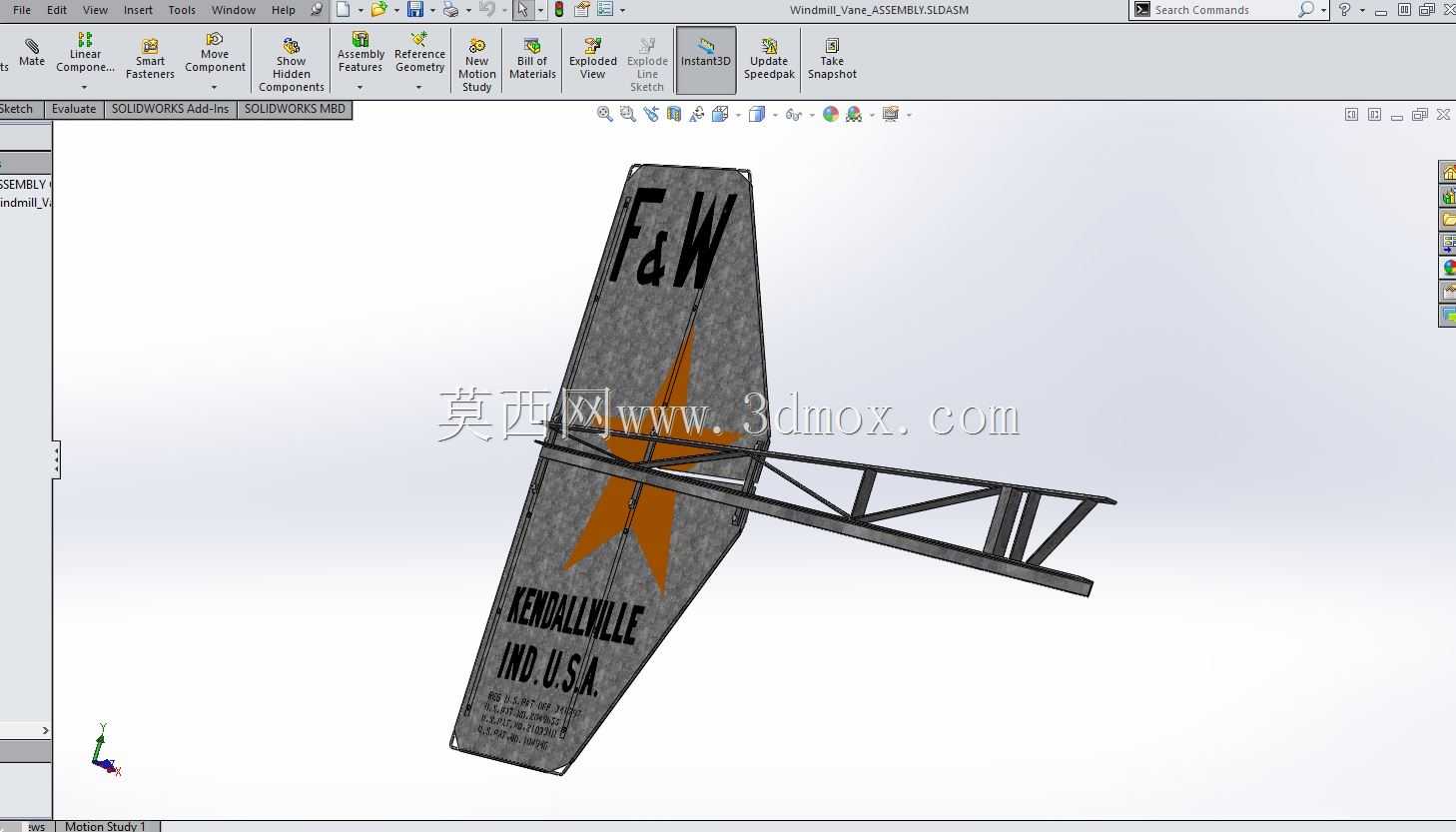Image resolution: width=1456 pixels, height=832 pixels.
Task: Expand the Assembly Features dropdown arrow
Action: pyautogui.click(x=361, y=88)
